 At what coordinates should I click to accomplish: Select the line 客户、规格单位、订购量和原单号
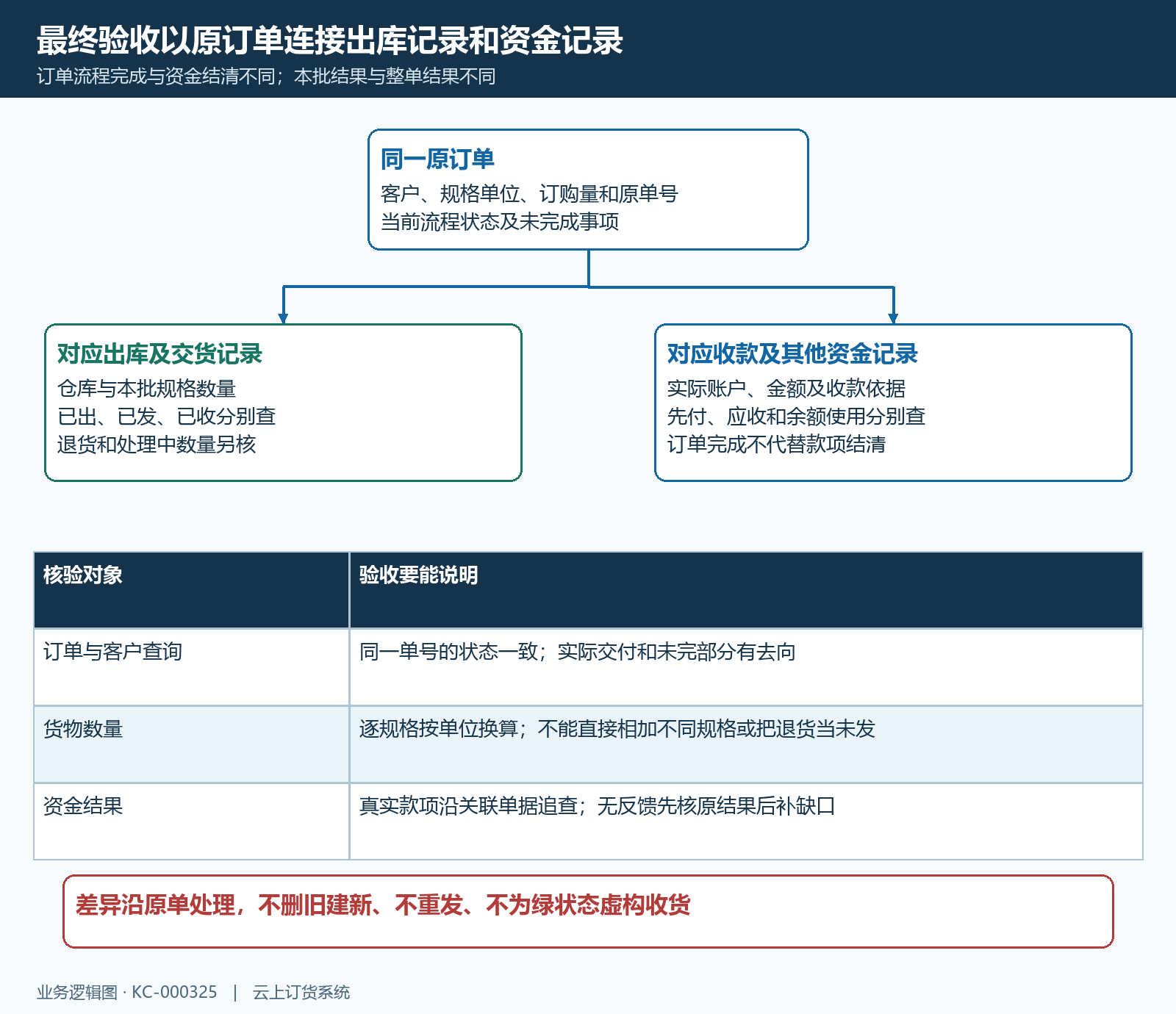[529, 194]
